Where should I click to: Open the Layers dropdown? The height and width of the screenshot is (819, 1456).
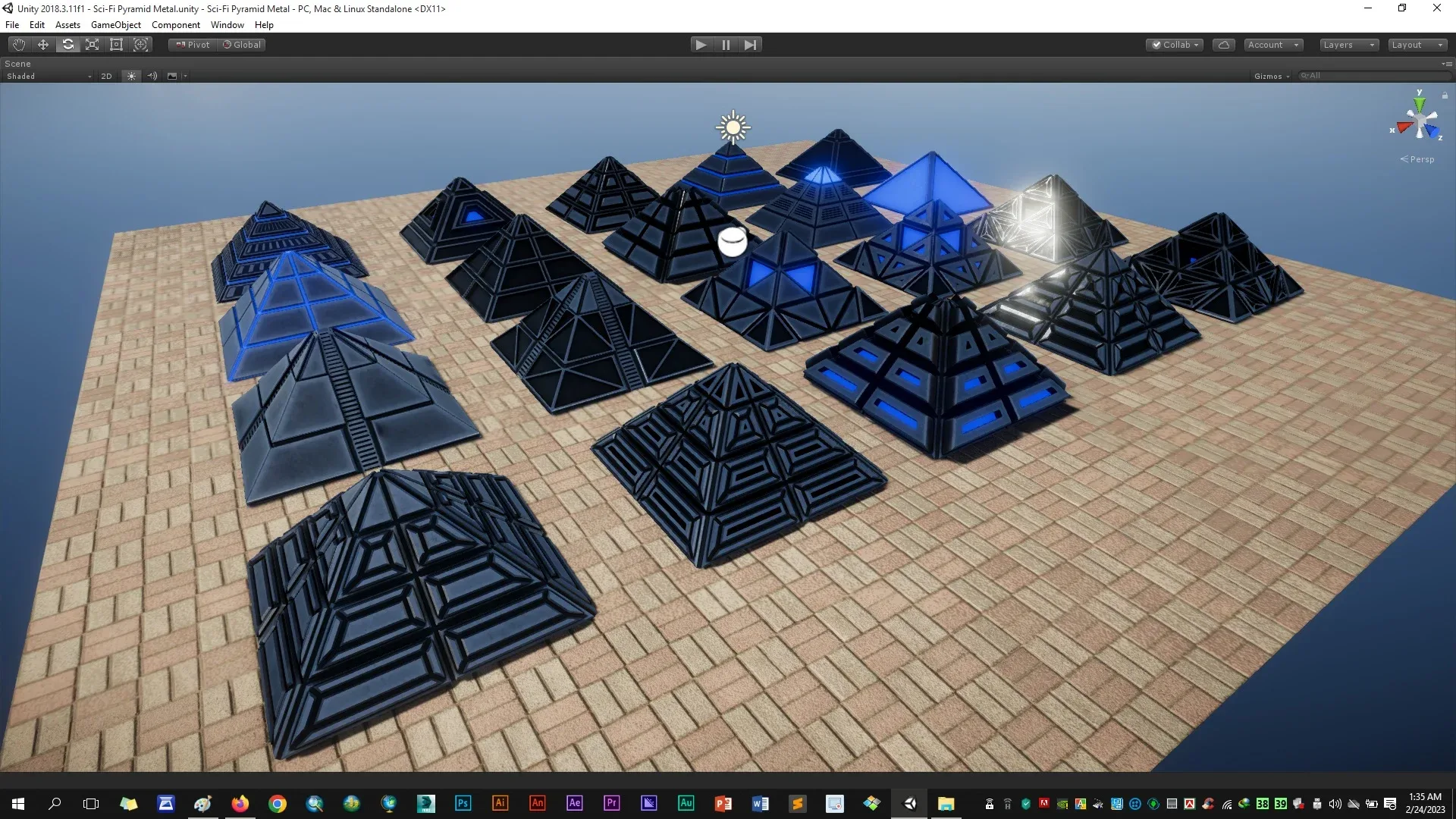[1348, 45]
